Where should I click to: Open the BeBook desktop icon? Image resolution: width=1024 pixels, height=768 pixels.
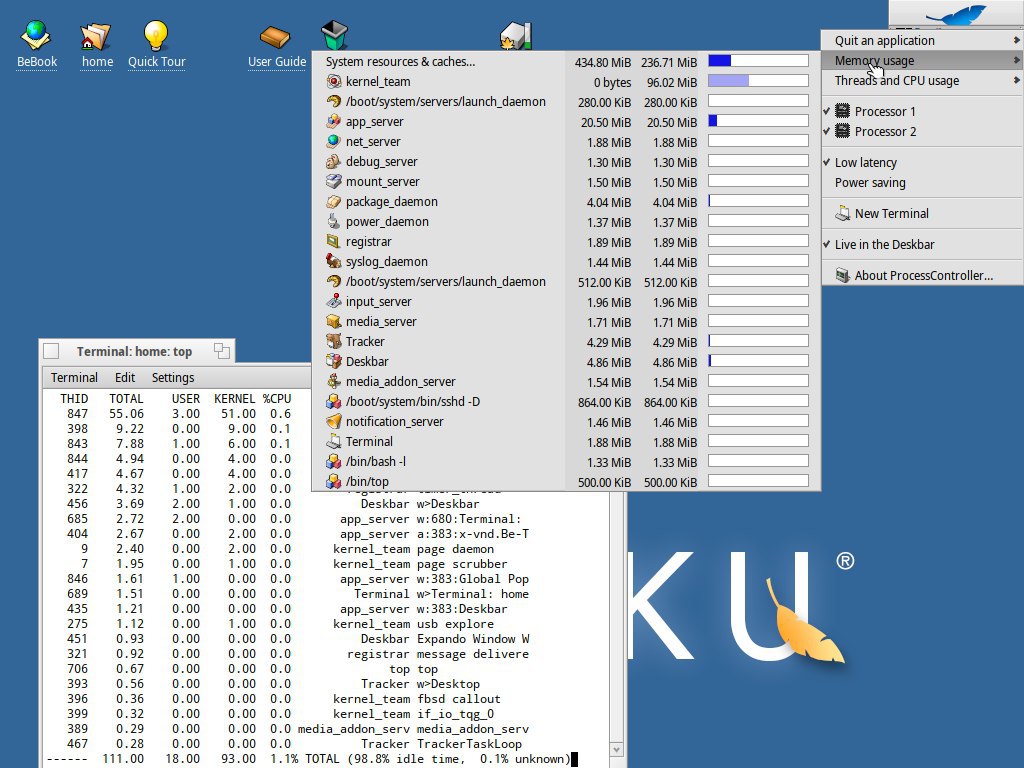click(37, 37)
